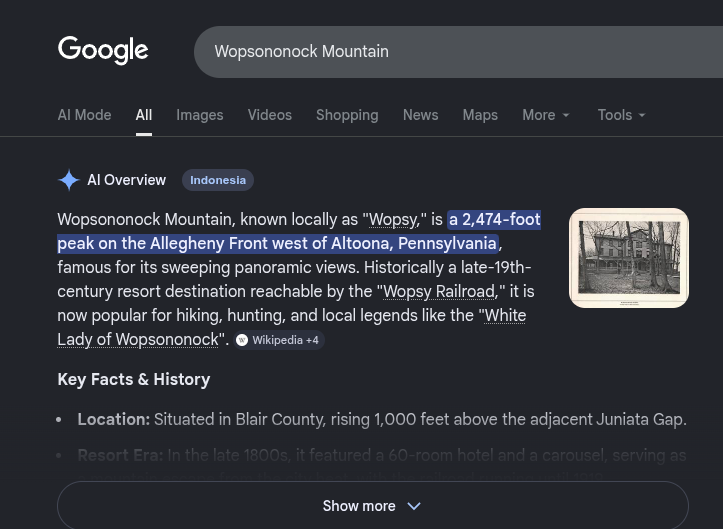Select the All results tab
The height and width of the screenshot is (529, 723).
tap(144, 115)
